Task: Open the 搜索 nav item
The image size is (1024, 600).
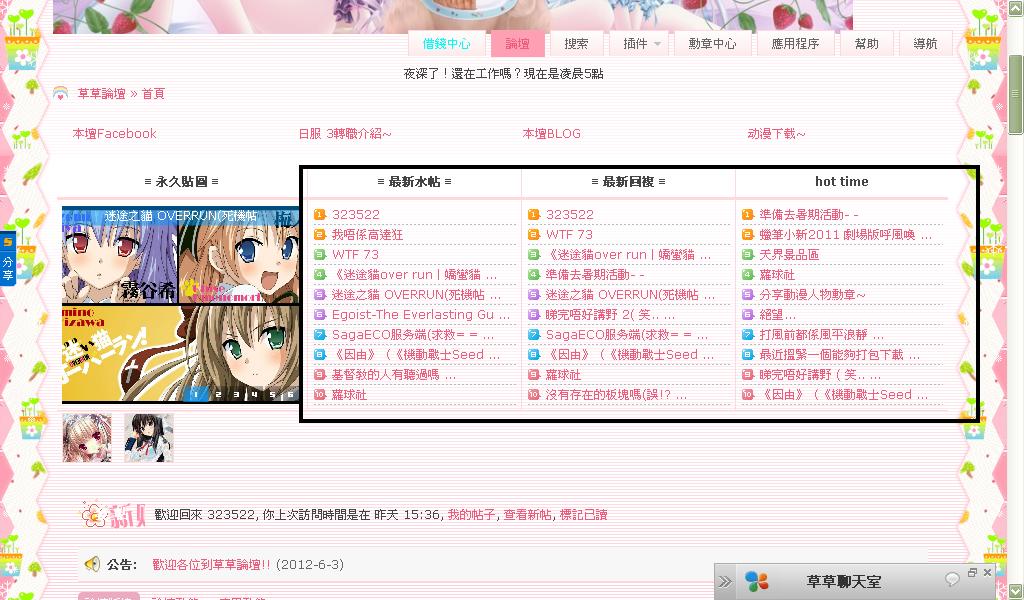Action: pos(576,44)
